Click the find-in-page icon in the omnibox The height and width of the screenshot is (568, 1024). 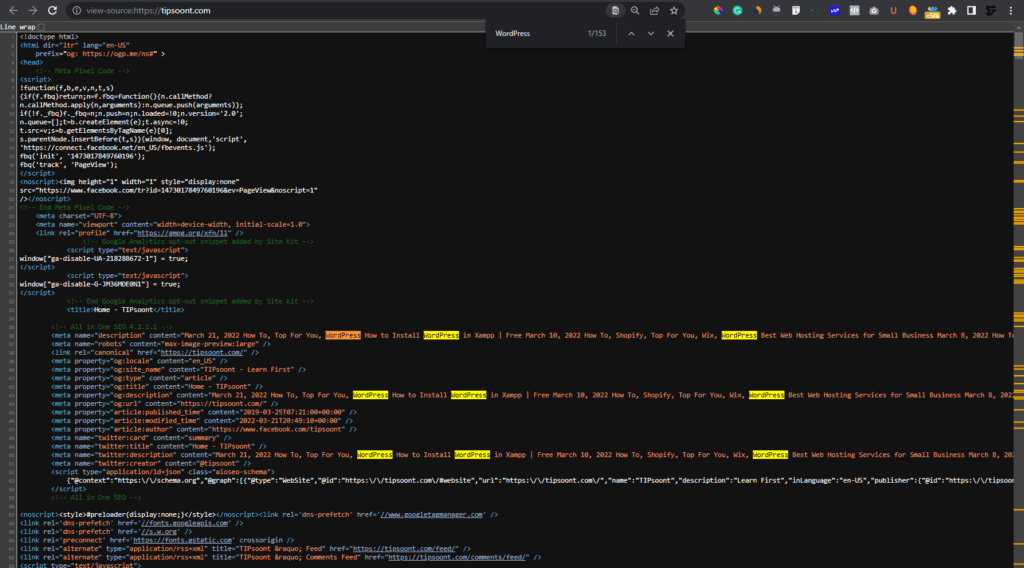click(615, 10)
